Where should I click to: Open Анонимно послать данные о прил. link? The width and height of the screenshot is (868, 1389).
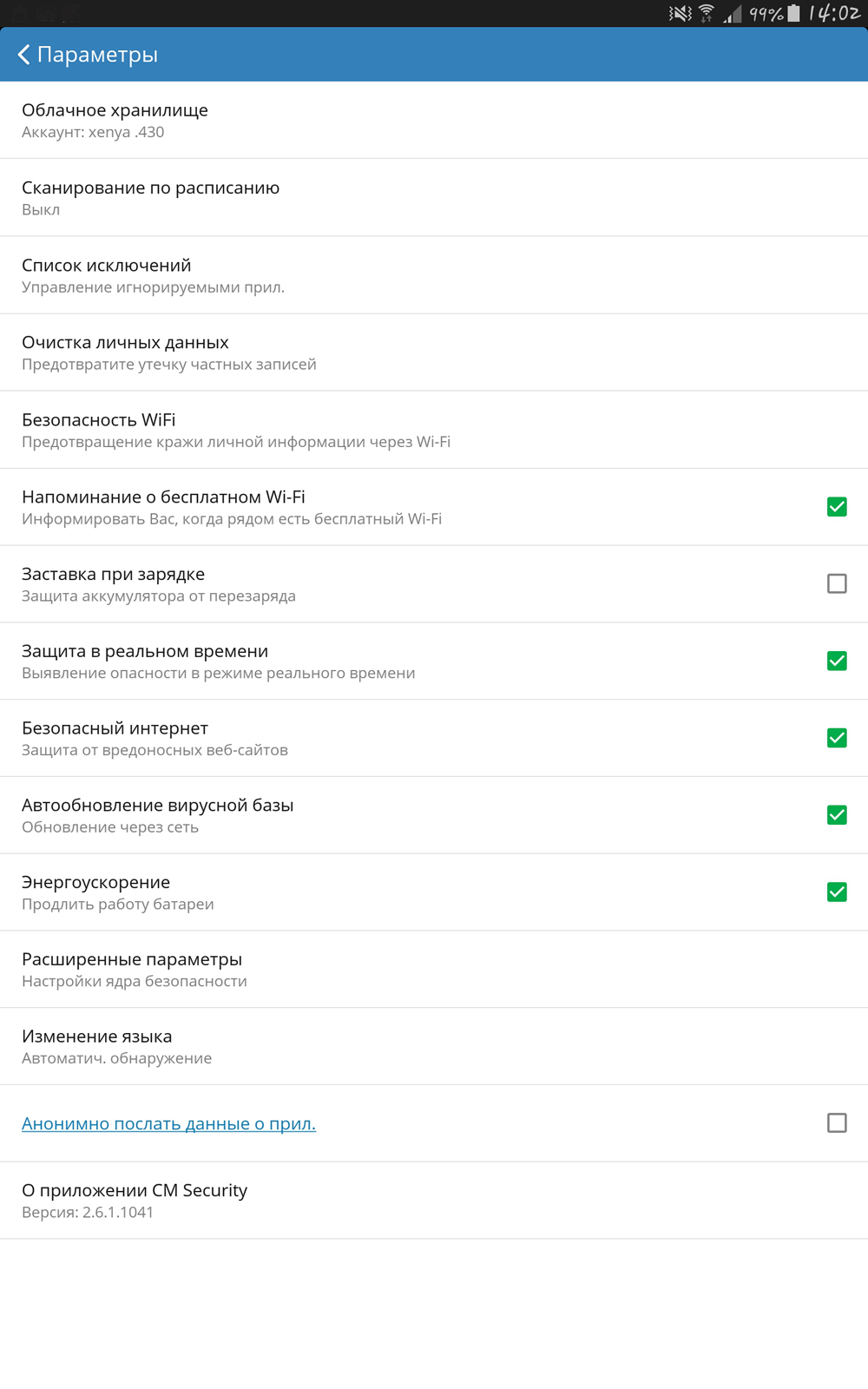point(168,1123)
